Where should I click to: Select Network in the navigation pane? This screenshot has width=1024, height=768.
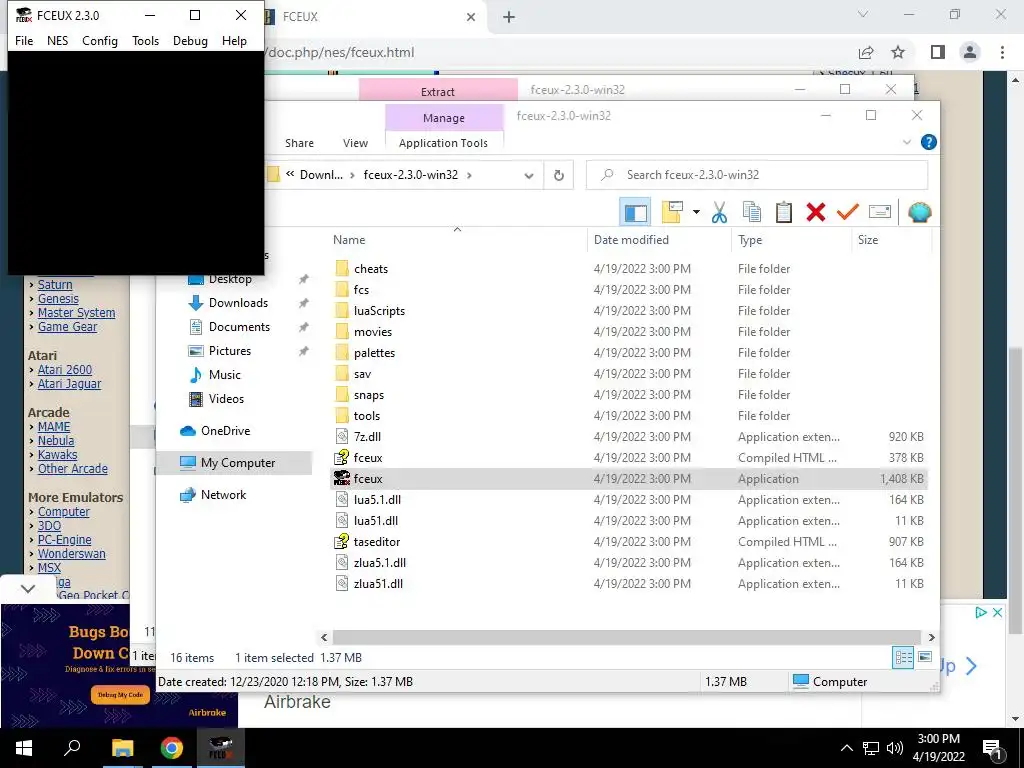223,495
